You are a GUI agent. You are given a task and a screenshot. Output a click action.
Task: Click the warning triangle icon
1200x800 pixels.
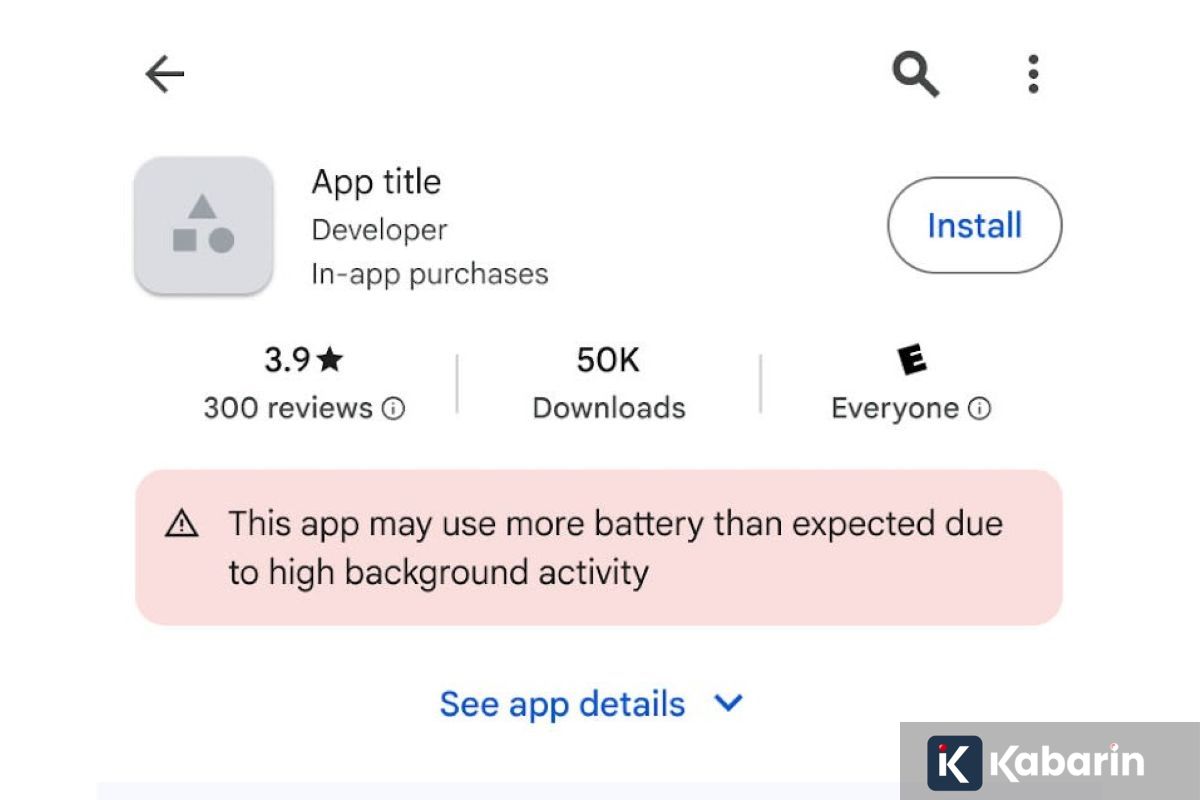[x=182, y=523]
